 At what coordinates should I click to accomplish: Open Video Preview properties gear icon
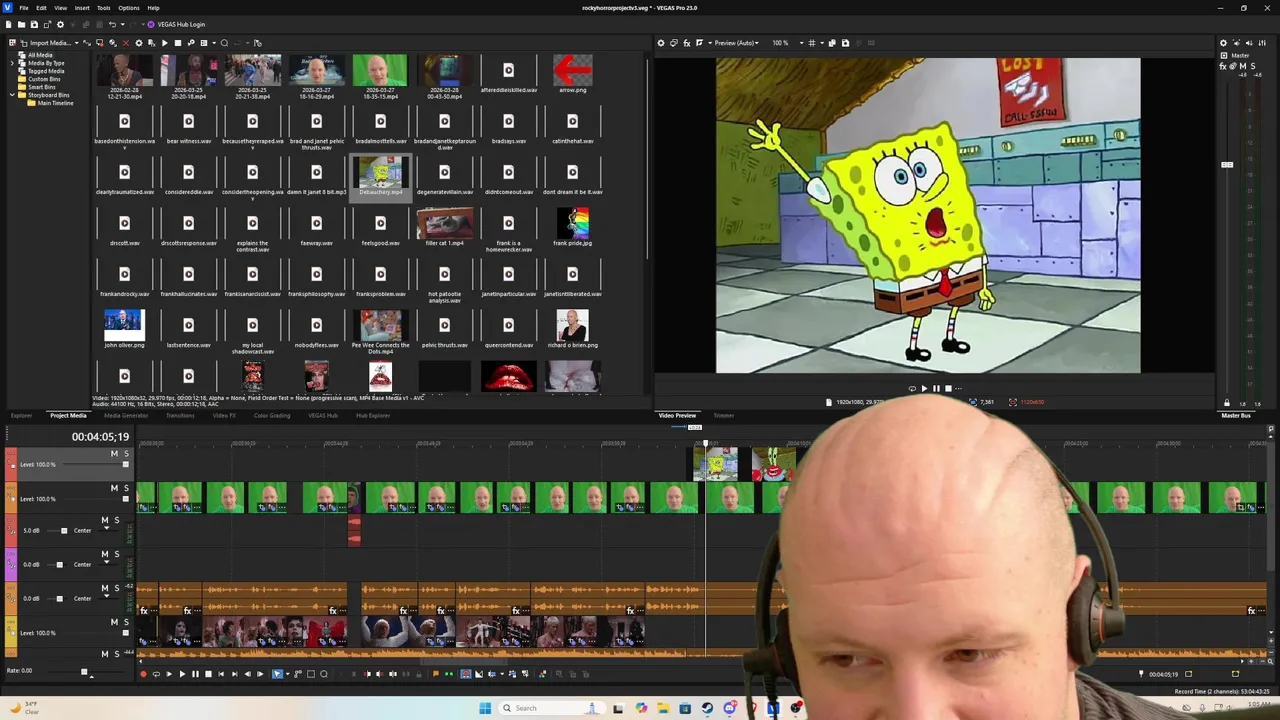tap(661, 43)
